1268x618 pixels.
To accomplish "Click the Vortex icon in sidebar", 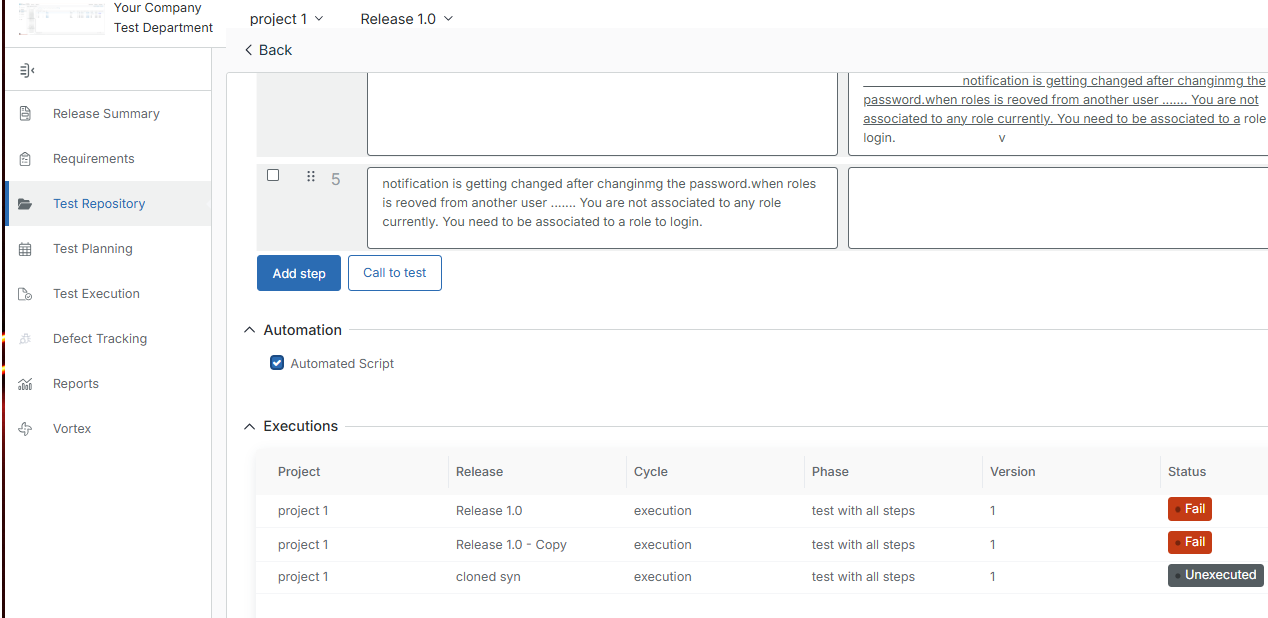I will [x=26, y=429].
